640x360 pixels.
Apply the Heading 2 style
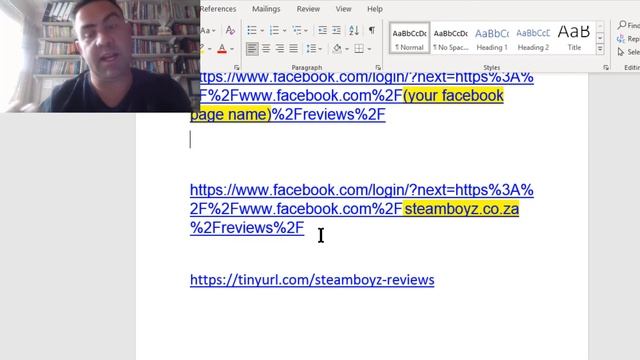pos(533,38)
